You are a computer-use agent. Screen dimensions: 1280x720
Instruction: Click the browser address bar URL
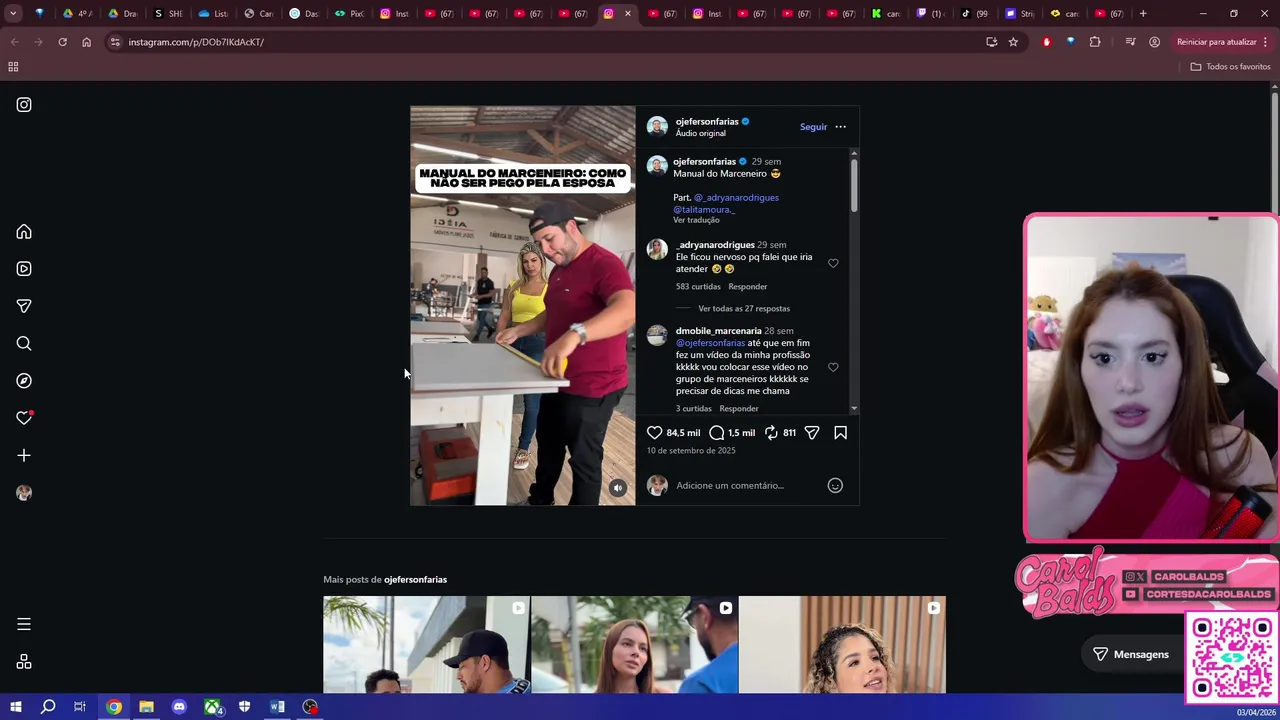click(x=196, y=42)
